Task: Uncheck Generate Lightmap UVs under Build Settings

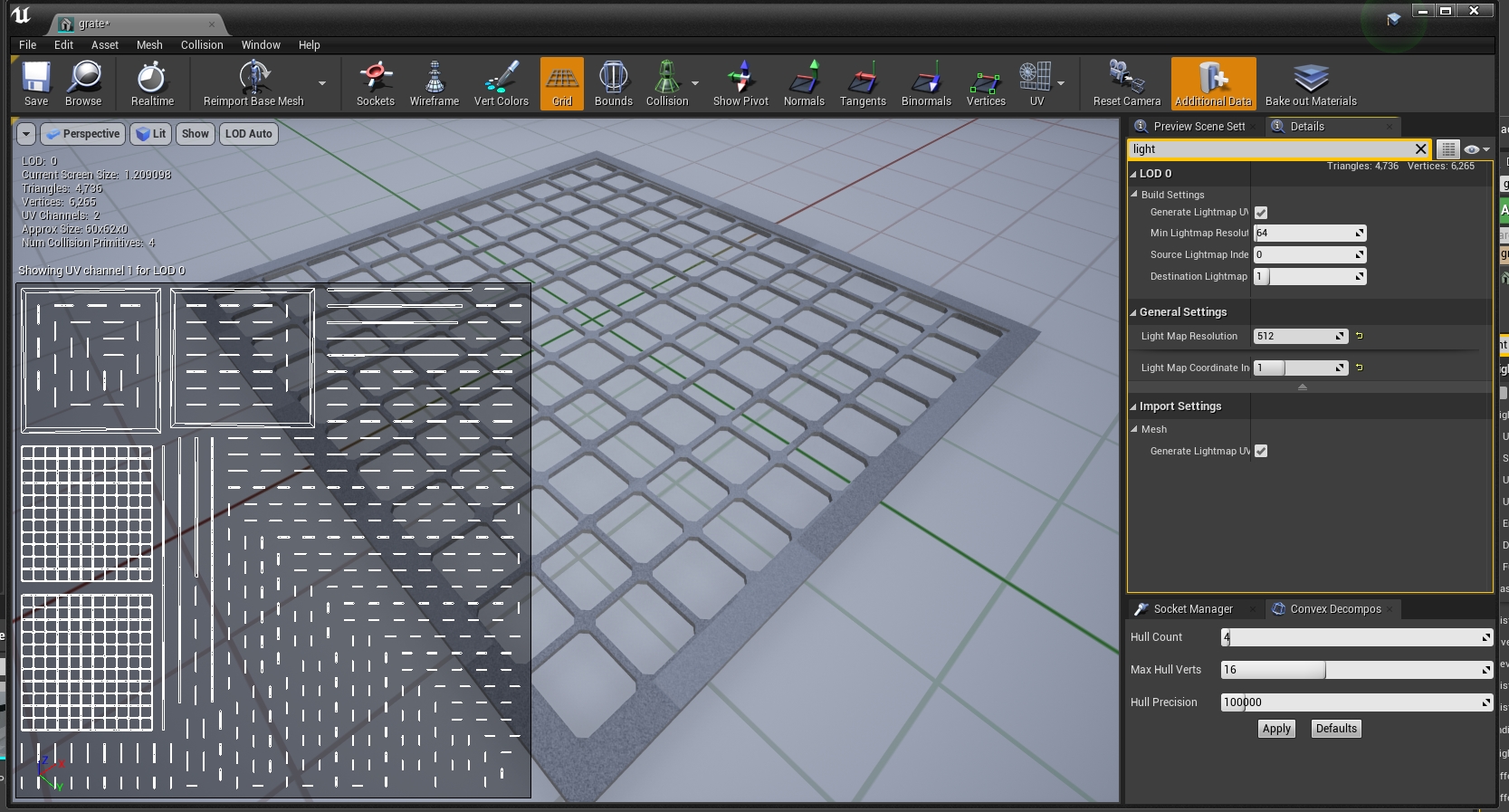Action: pyautogui.click(x=1261, y=213)
